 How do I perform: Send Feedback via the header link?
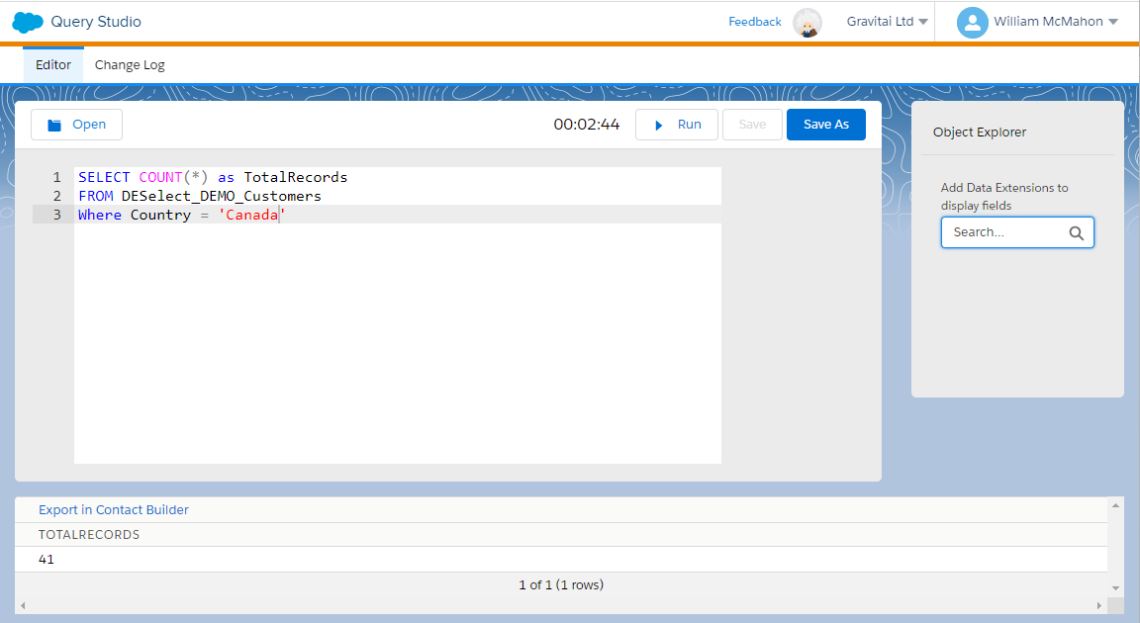point(754,21)
